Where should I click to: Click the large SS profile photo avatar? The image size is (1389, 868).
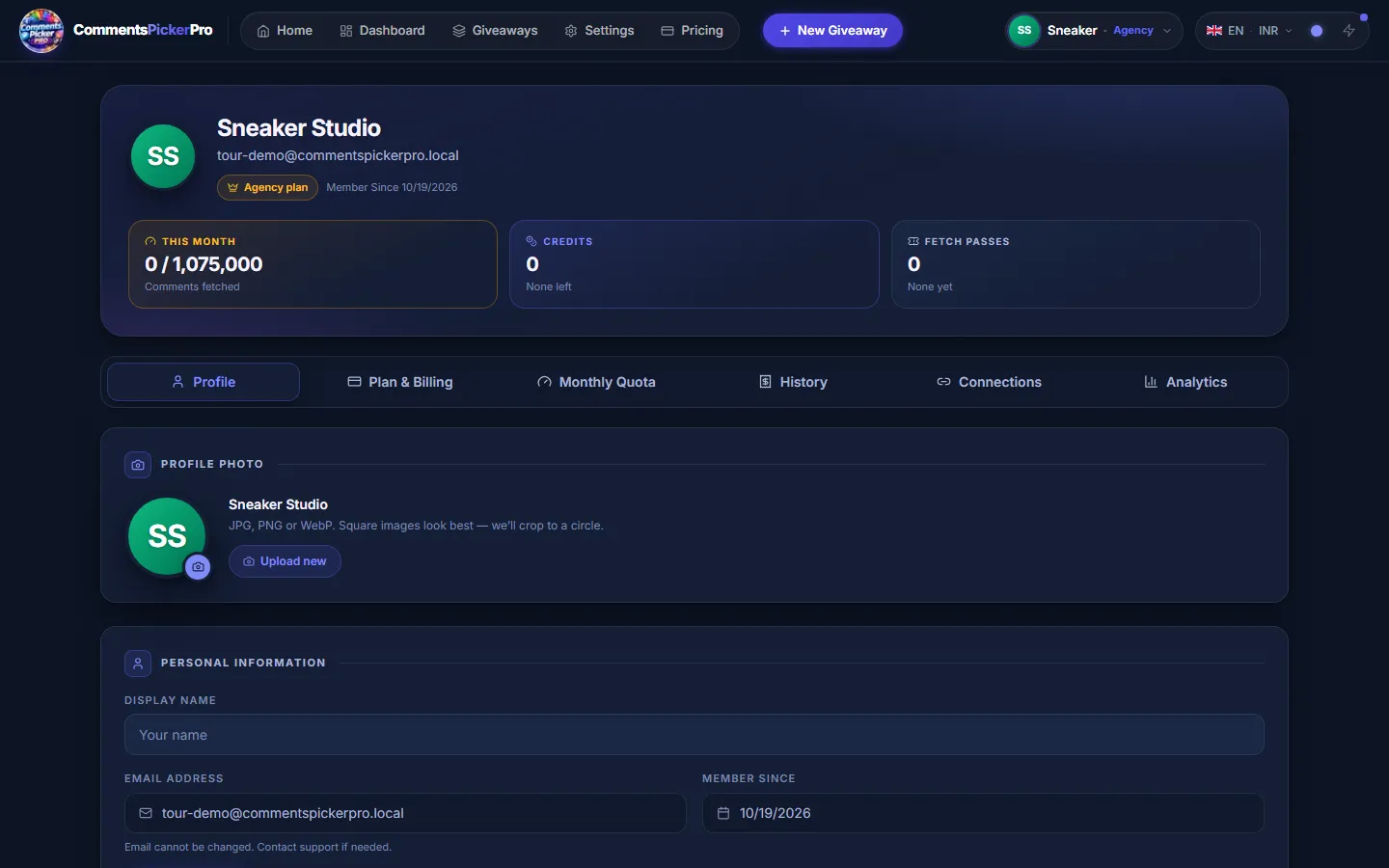pyautogui.click(x=167, y=536)
